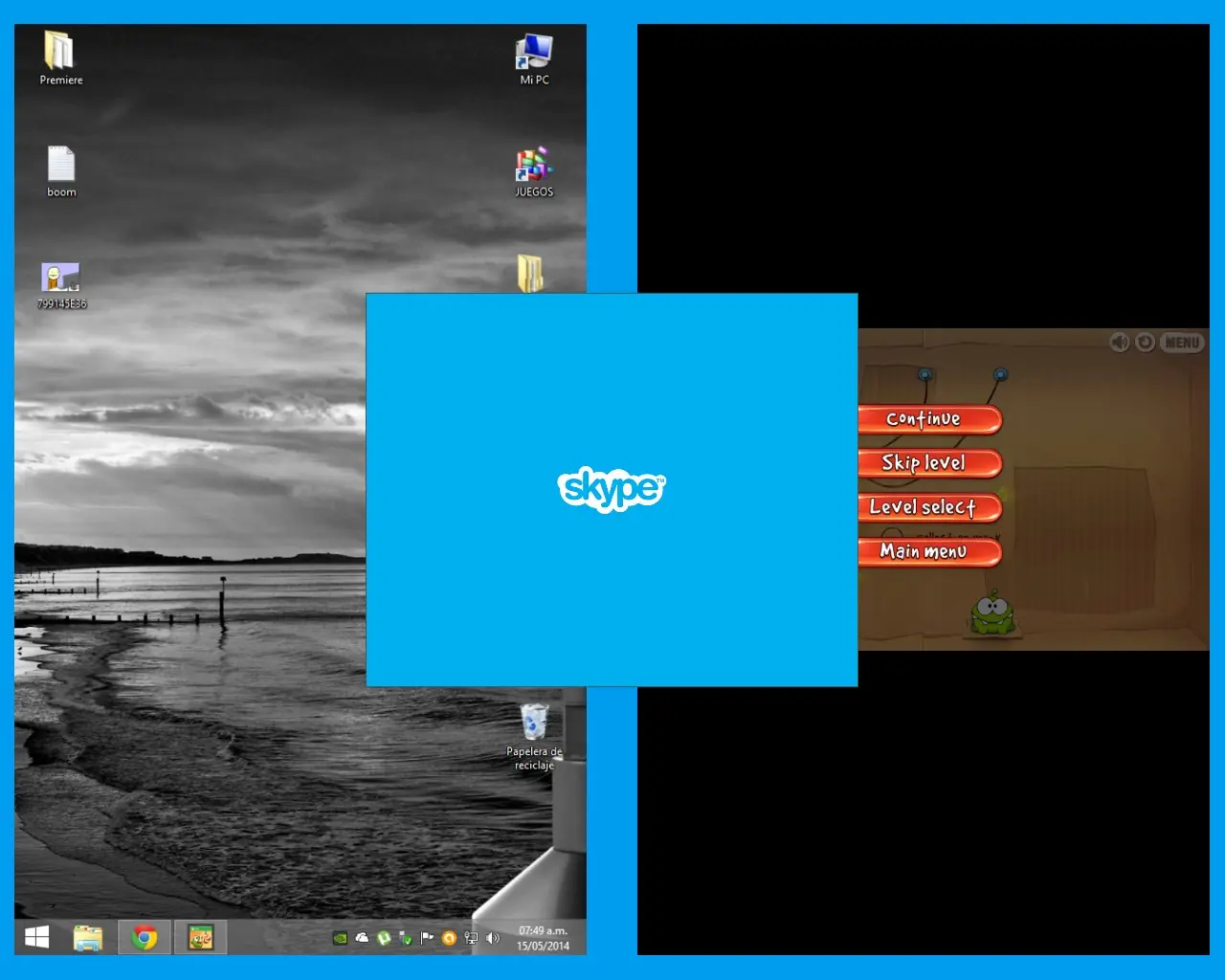The height and width of the screenshot is (980, 1225).
Task: Select the boom text file icon
Action: pyautogui.click(x=61, y=171)
